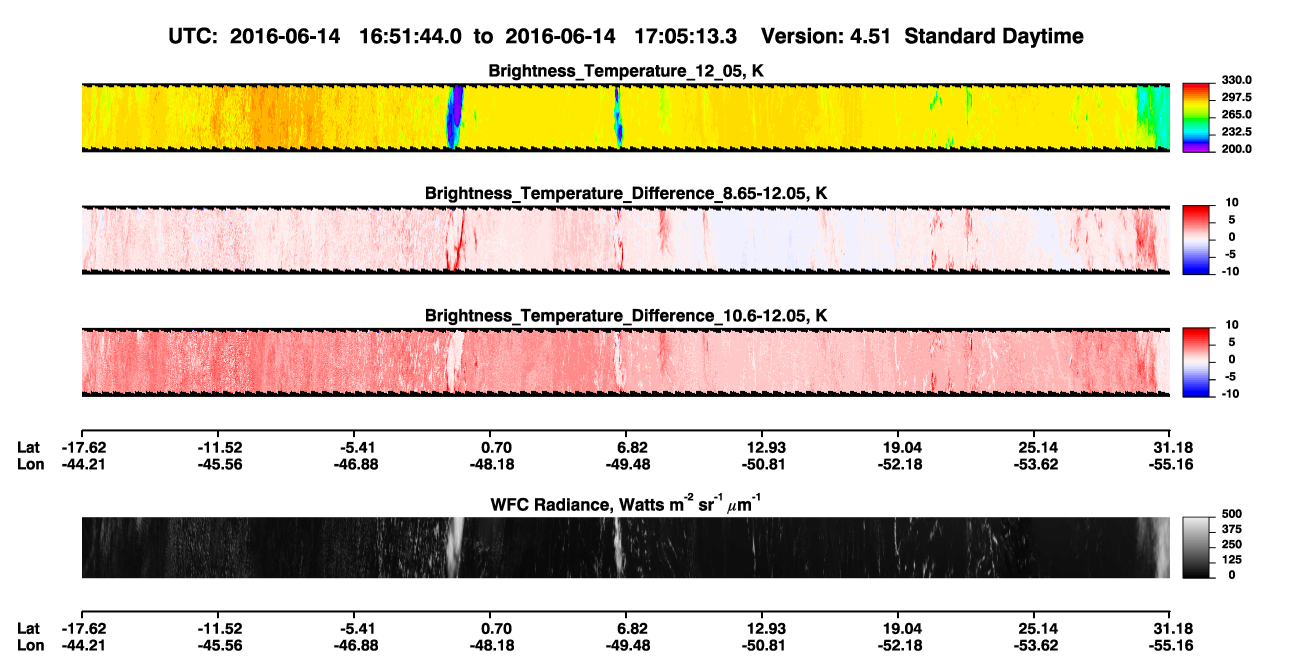Click the 8.65-12.05 difference image strip

(x=625, y=239)
